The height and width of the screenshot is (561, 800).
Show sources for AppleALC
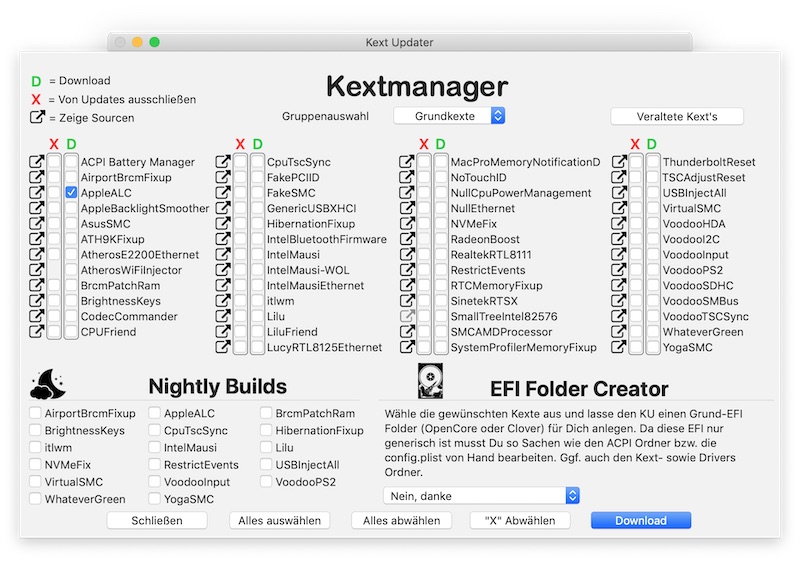coord(36,193)
